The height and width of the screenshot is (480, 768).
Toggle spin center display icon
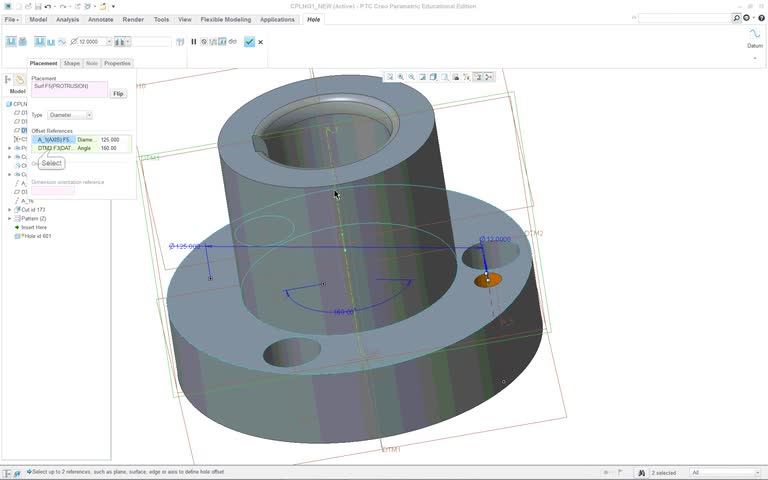click(x=489, y=77)
